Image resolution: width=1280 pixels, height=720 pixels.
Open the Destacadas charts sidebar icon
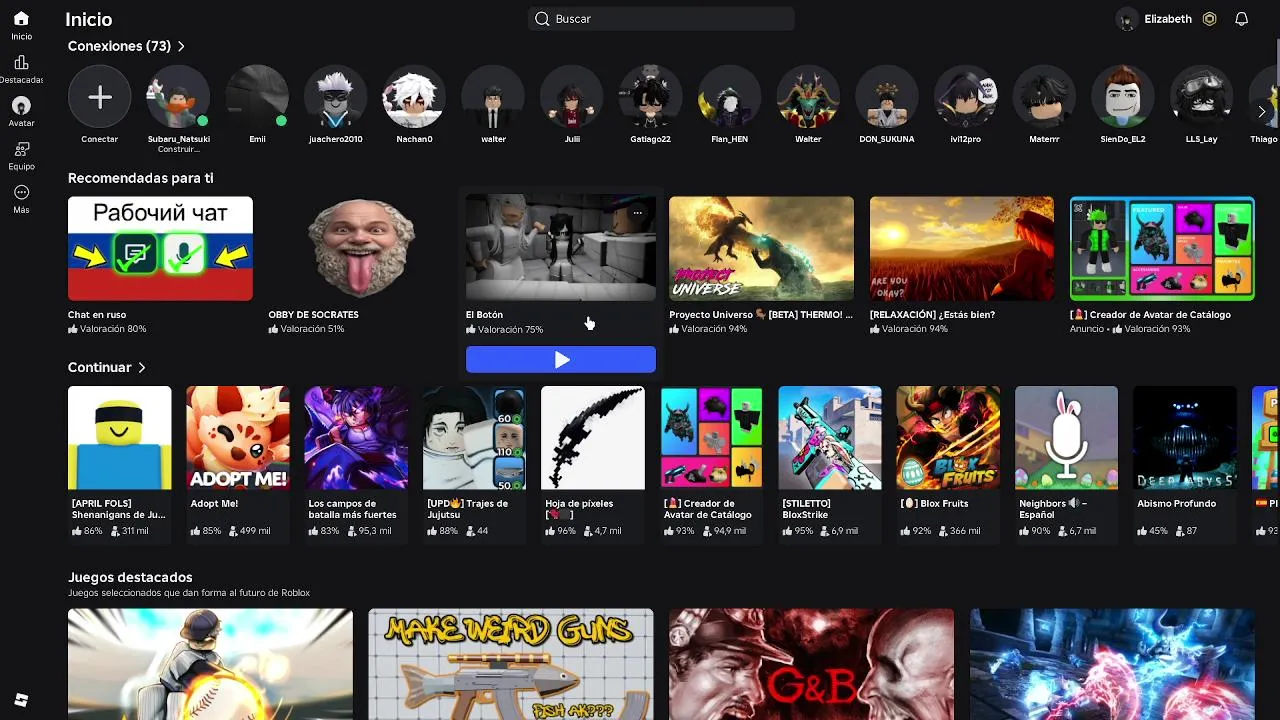21,63
